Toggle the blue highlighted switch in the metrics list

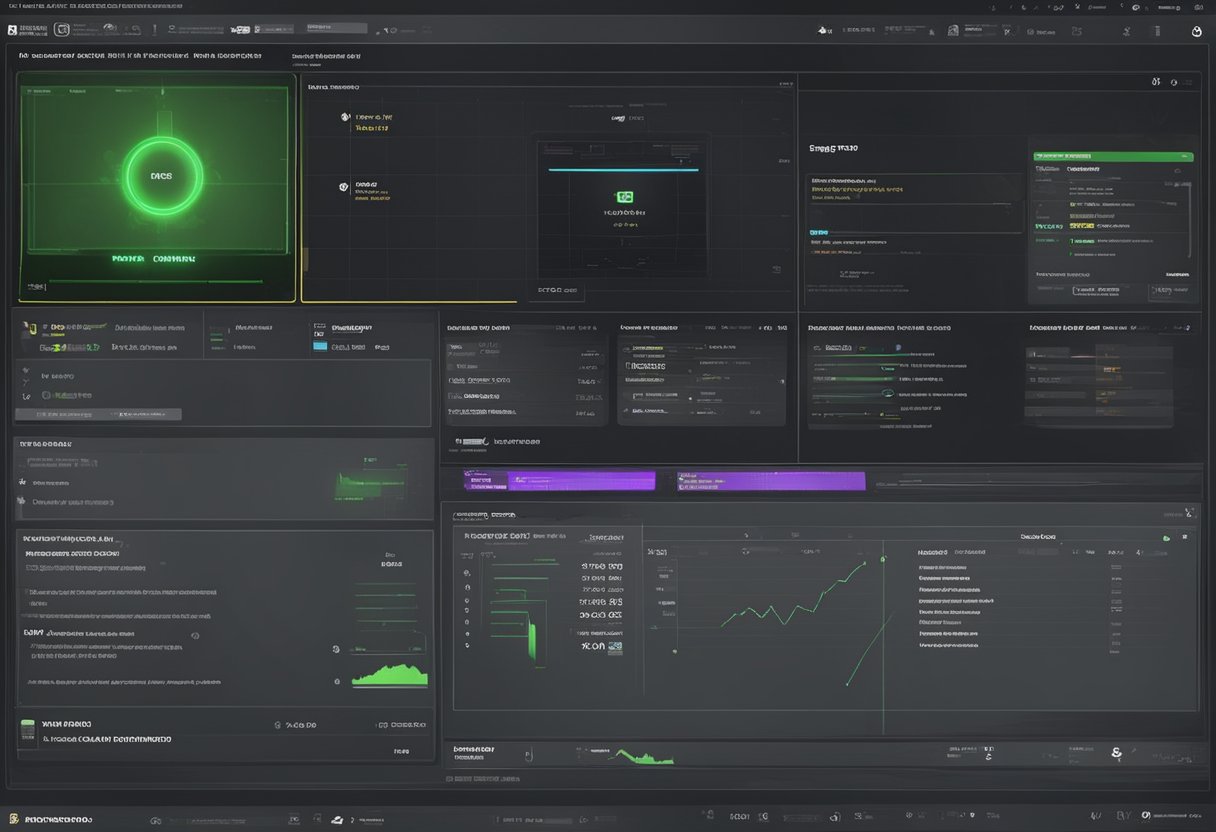click(x=318, y=346)
